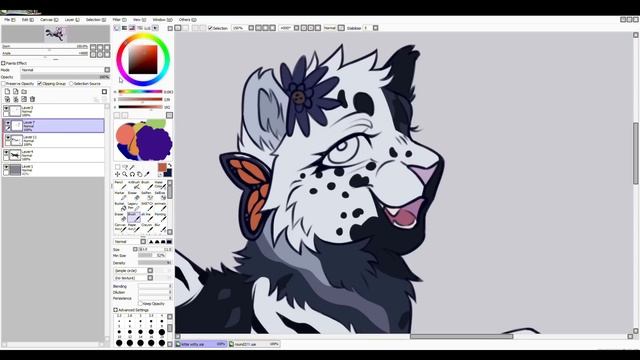Viewport: 640px width, 360px height.
Task: Hide the selected highlighted layer's eye
Action: click(x=8, y=123)
